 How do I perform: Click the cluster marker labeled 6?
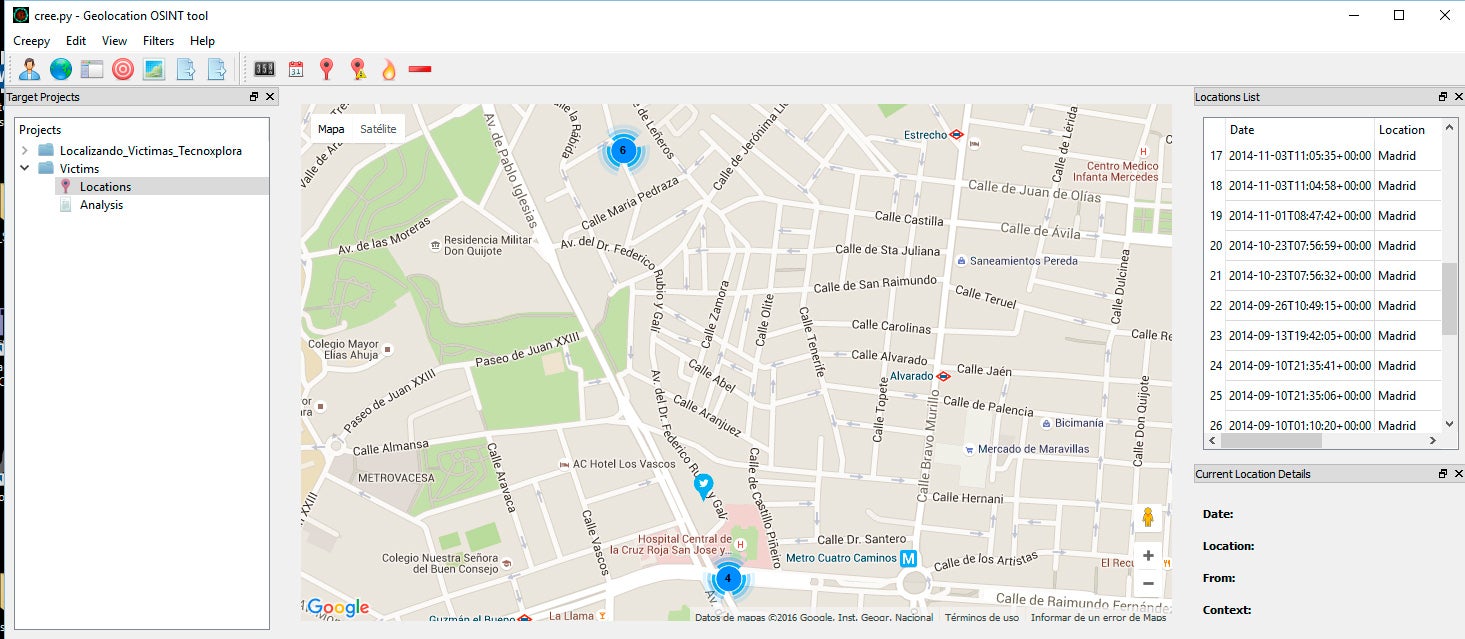623,150
